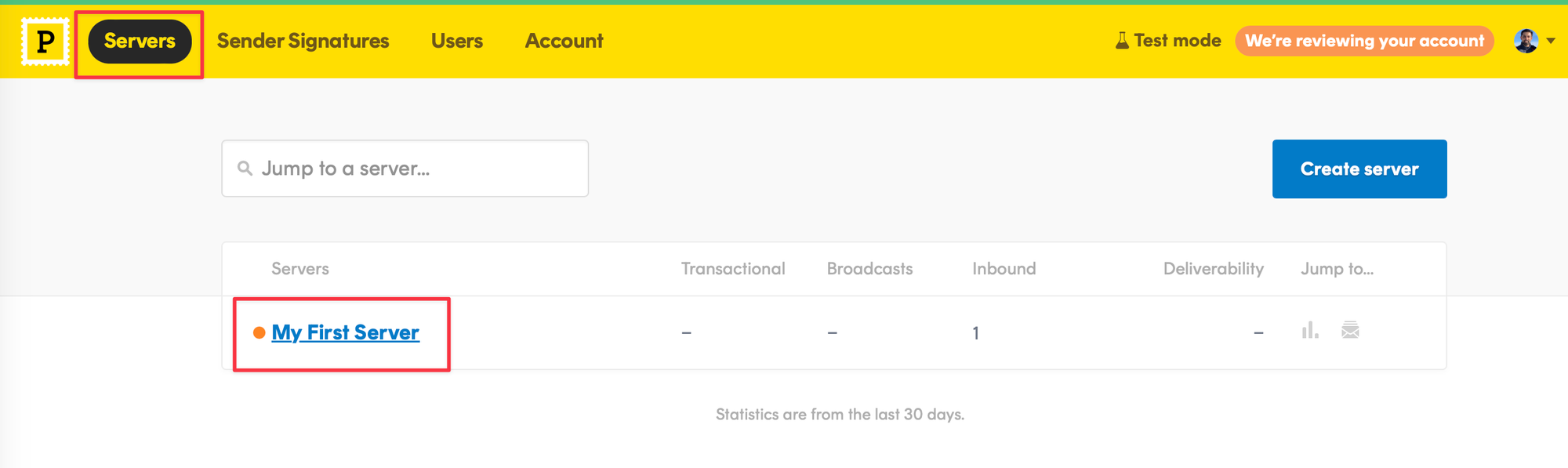Open the Sender Signatures tab

pyautogui.click(x=303, y=41)
